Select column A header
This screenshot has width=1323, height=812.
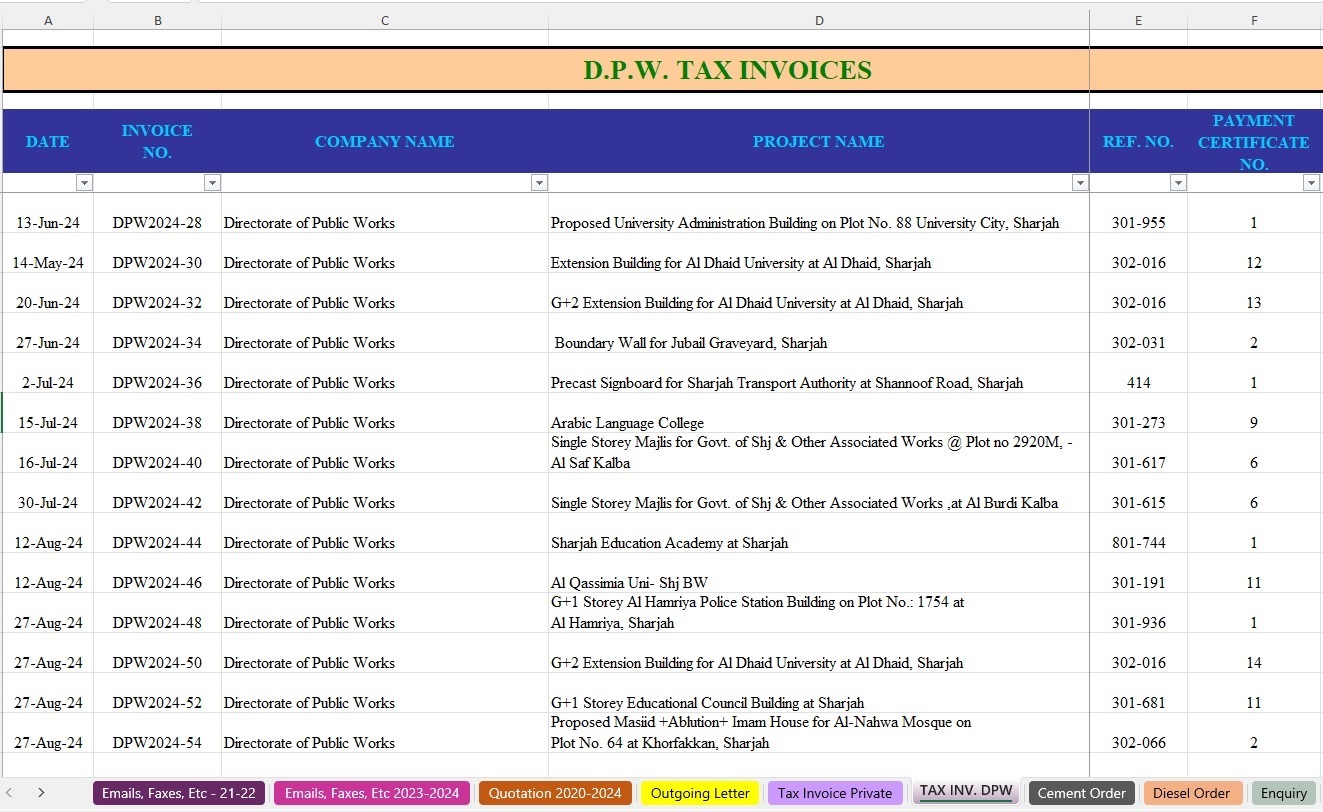pos(48,21)
